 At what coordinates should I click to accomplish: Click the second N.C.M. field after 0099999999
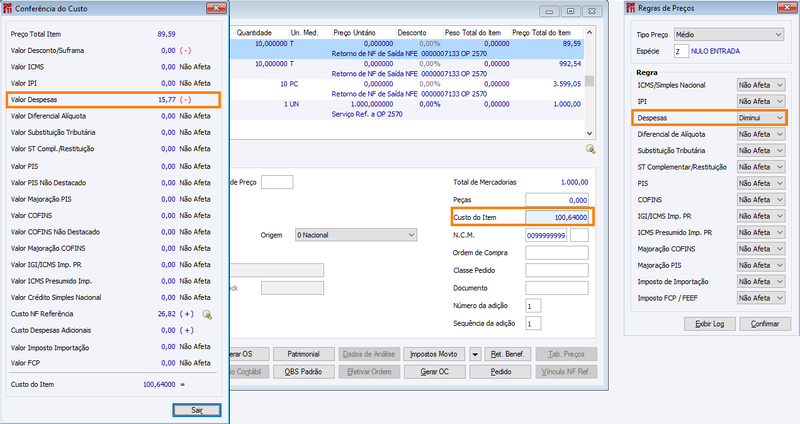point(579,235)
